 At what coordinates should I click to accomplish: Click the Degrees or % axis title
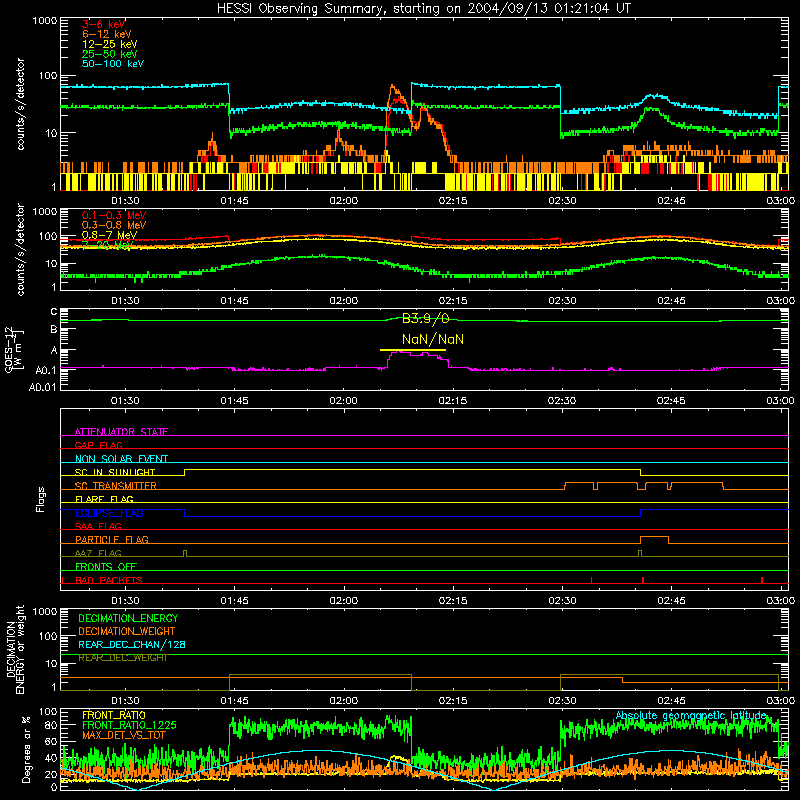coord(26,749)
